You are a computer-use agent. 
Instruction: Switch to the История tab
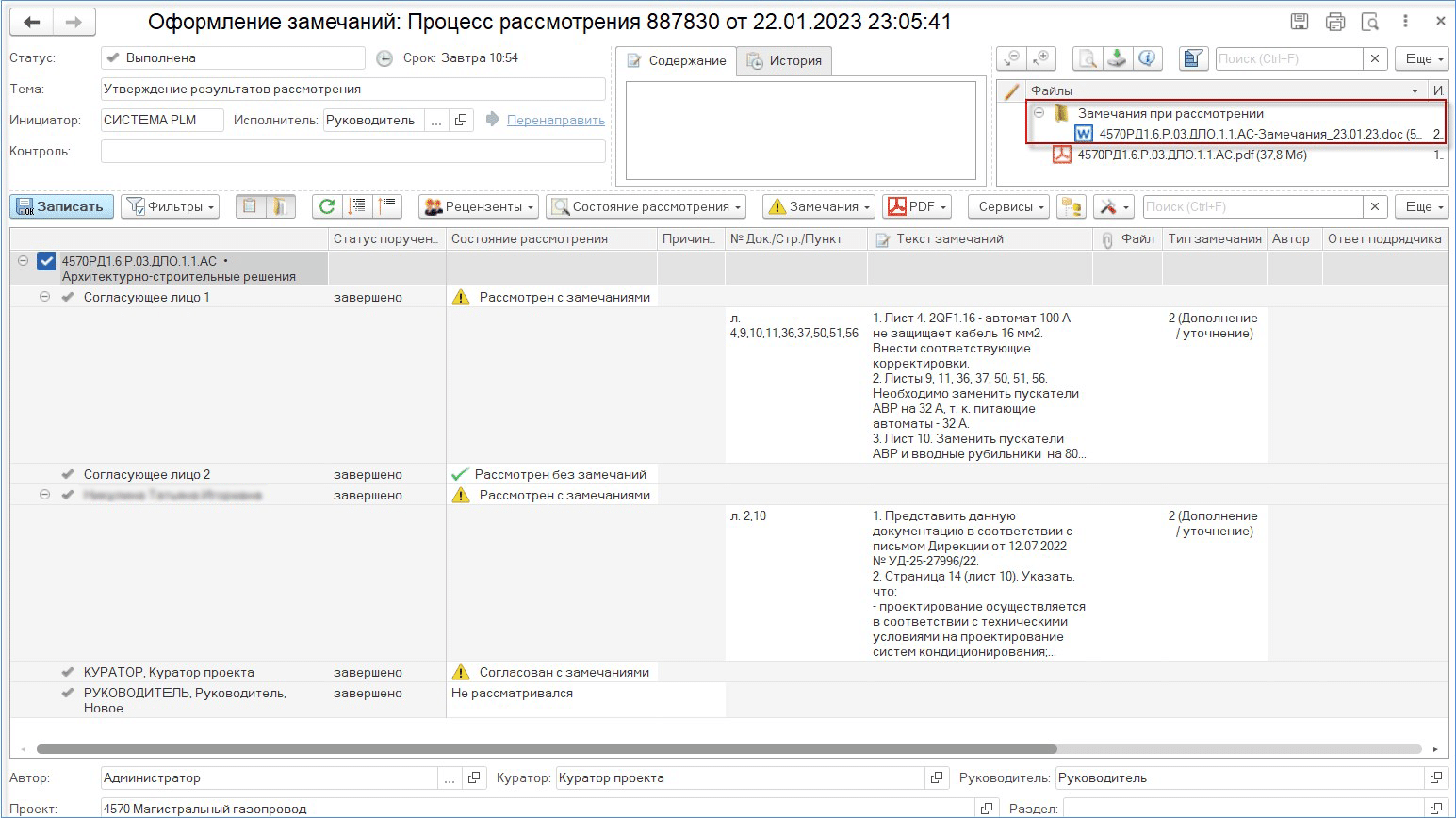tap(784, 60)
